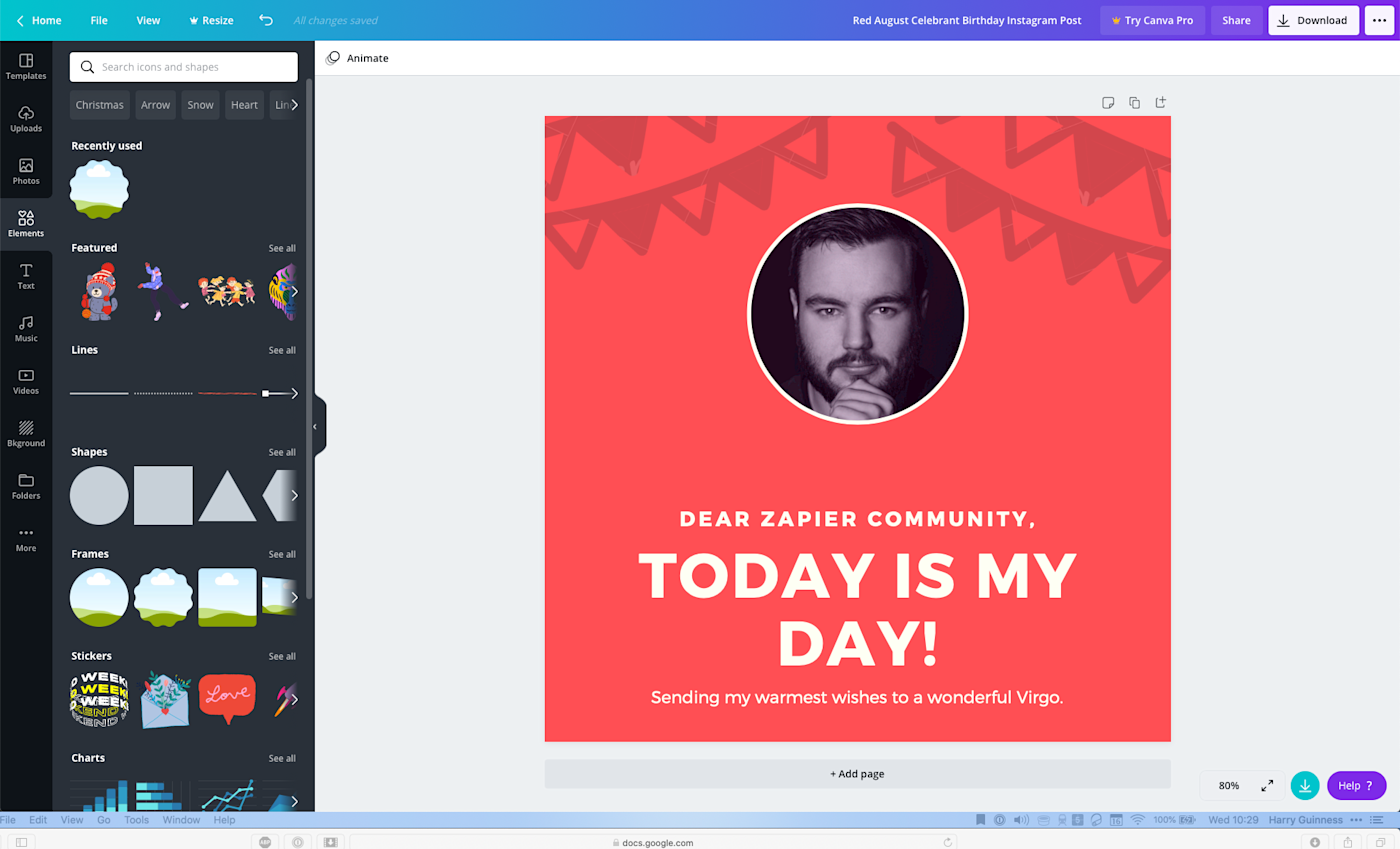1400x849 pixels.
Task: Select the Snow search chip
Action: [x=200, y=105]
